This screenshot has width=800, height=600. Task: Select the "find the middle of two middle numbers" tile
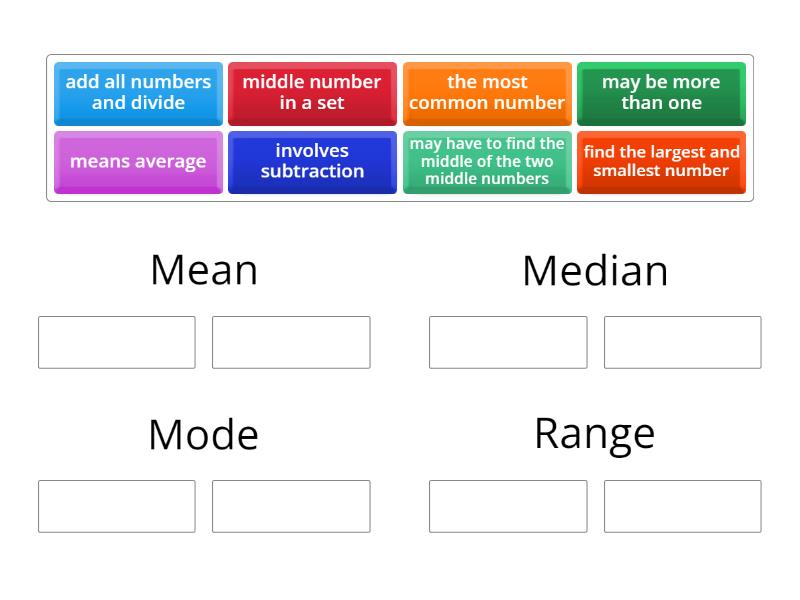[487, 162]
